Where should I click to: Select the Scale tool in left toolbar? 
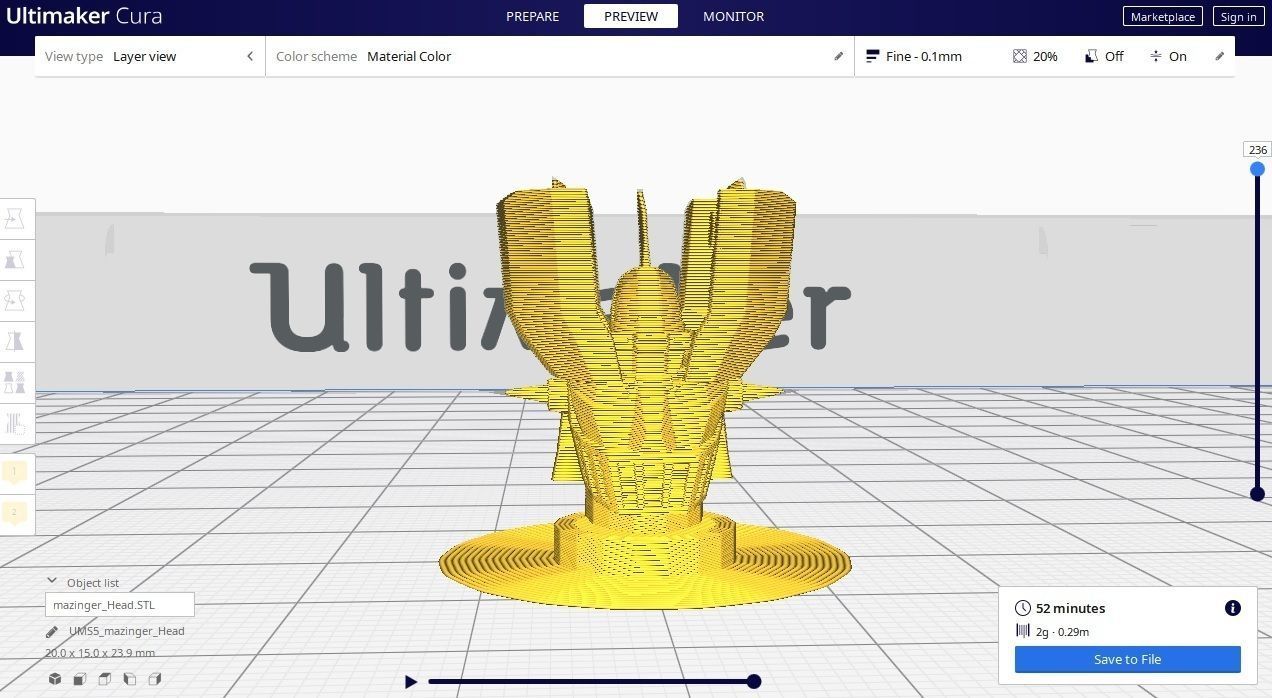coord(15,260)
